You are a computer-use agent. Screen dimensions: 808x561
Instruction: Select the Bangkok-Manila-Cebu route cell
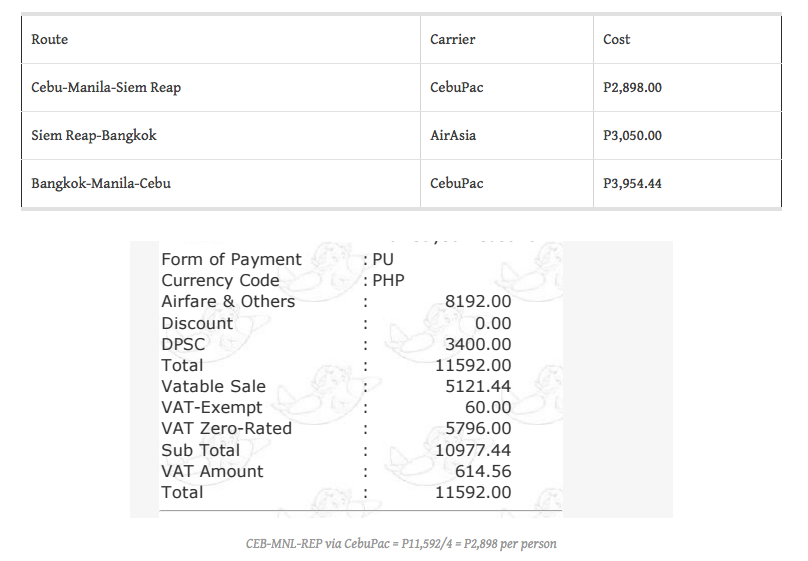coord(221,183)
